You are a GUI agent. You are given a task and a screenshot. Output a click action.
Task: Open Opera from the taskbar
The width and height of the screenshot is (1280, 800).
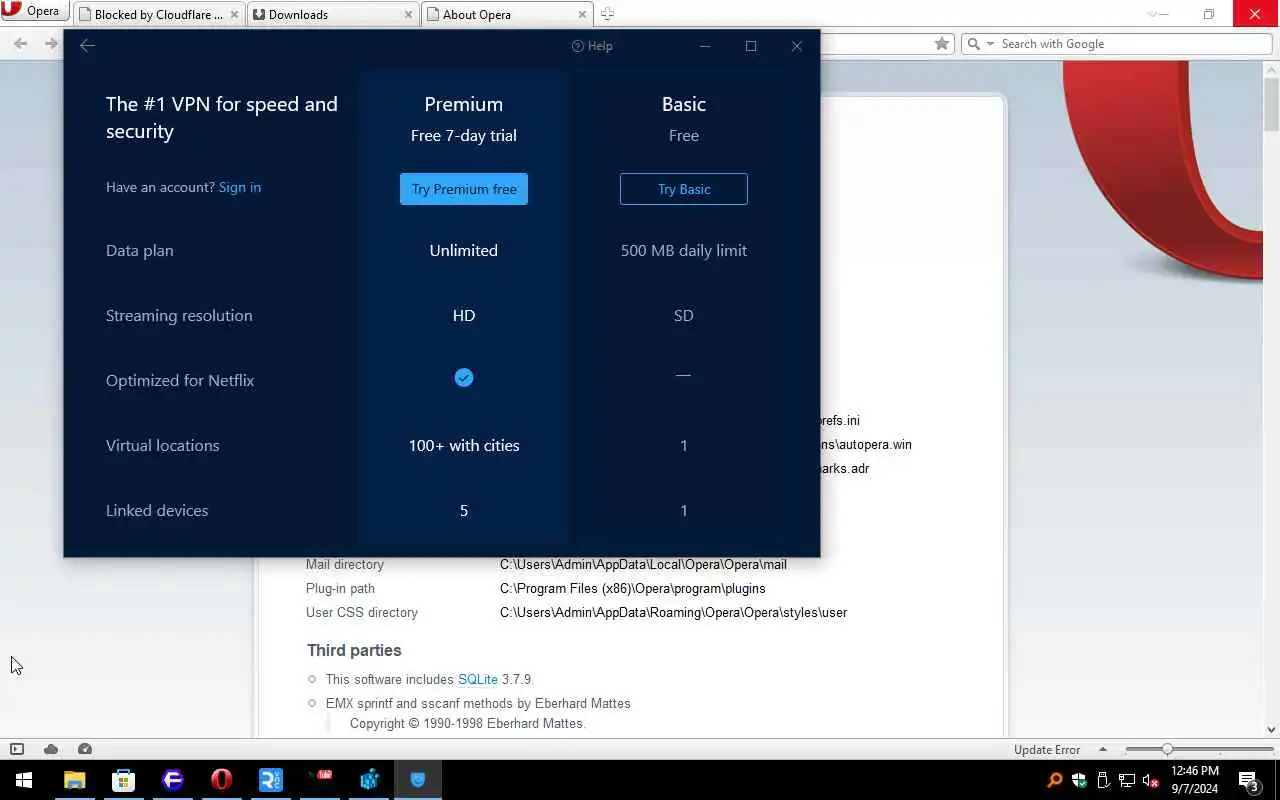pos(221,780)
